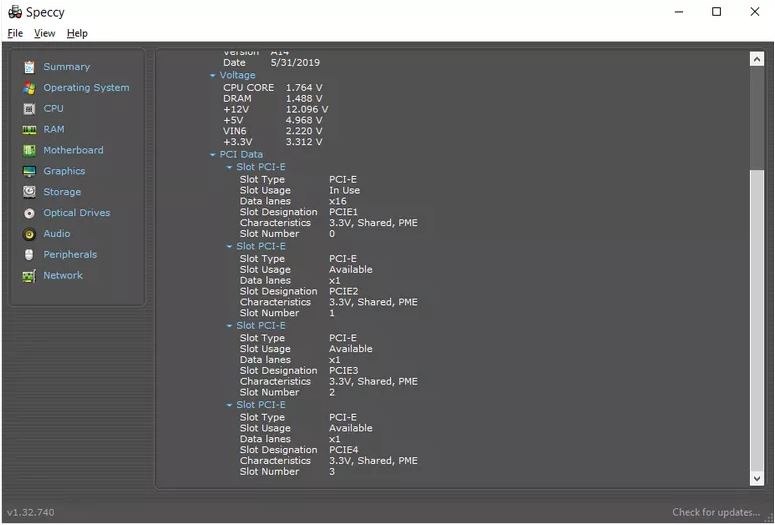Click the Date 5/31/2019 value
The image size is (775, 525).
(x=295, y=63)
